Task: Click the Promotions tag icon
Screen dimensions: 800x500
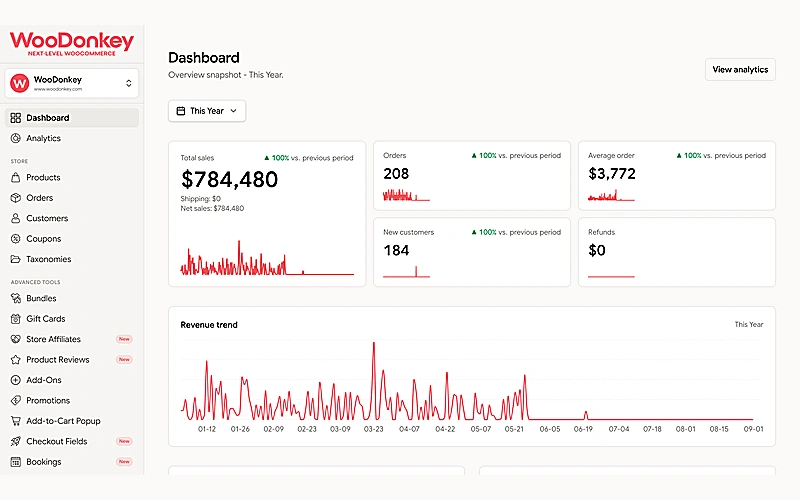Action: (16, 401)
